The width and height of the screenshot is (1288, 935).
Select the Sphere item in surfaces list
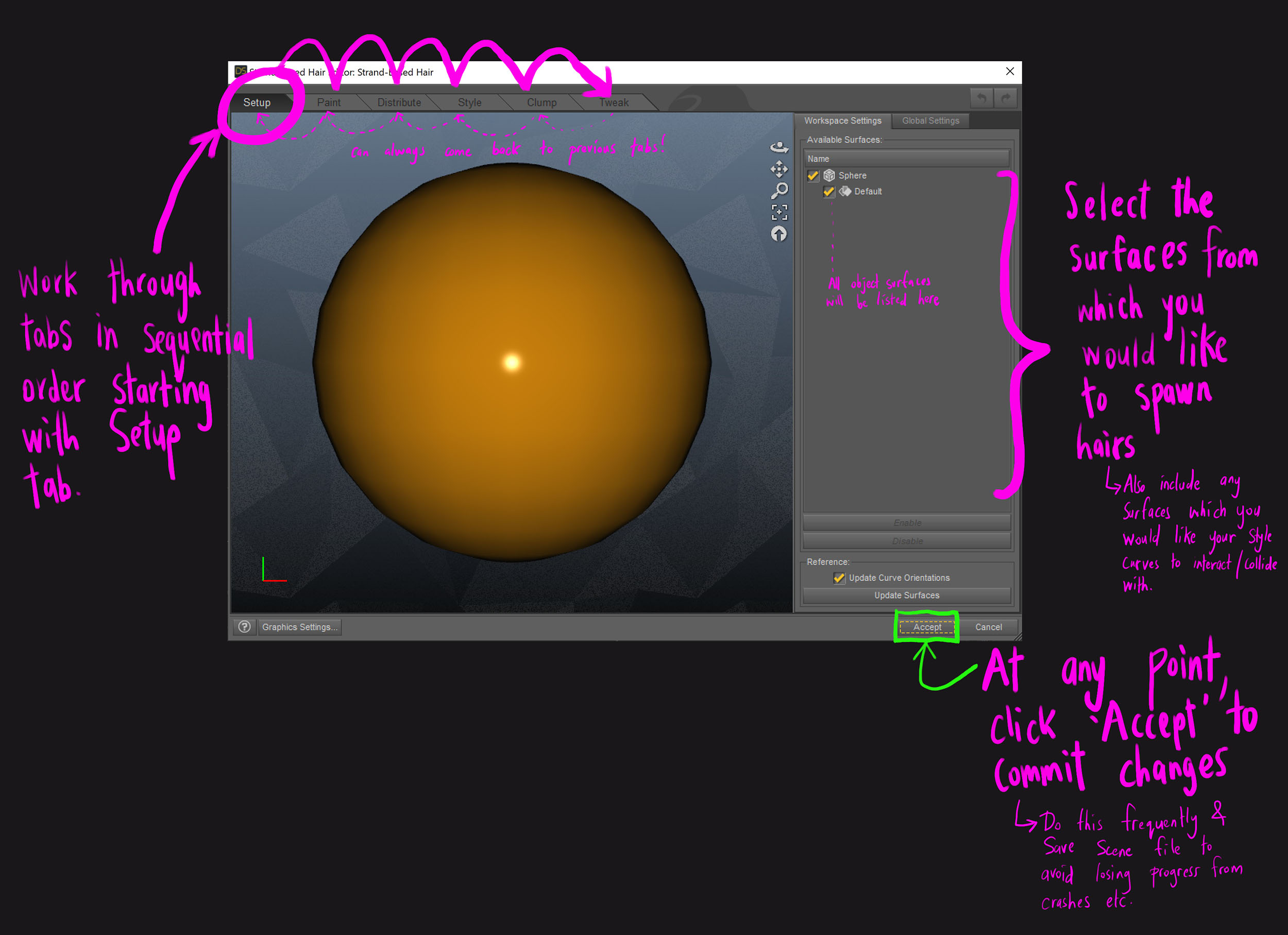(852, 176)
